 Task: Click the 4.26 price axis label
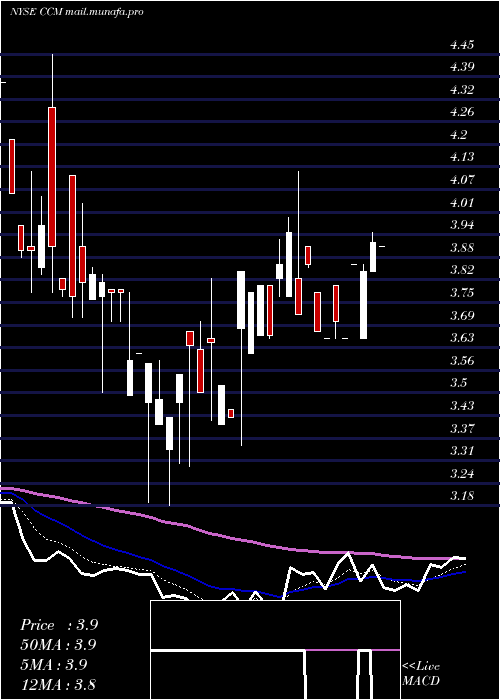click(462, 112)
